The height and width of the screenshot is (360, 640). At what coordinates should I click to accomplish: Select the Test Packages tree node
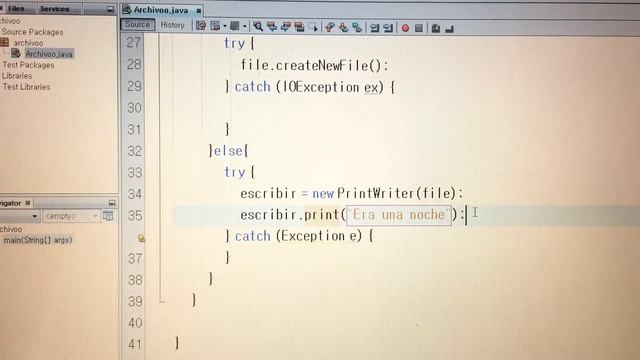28,65
